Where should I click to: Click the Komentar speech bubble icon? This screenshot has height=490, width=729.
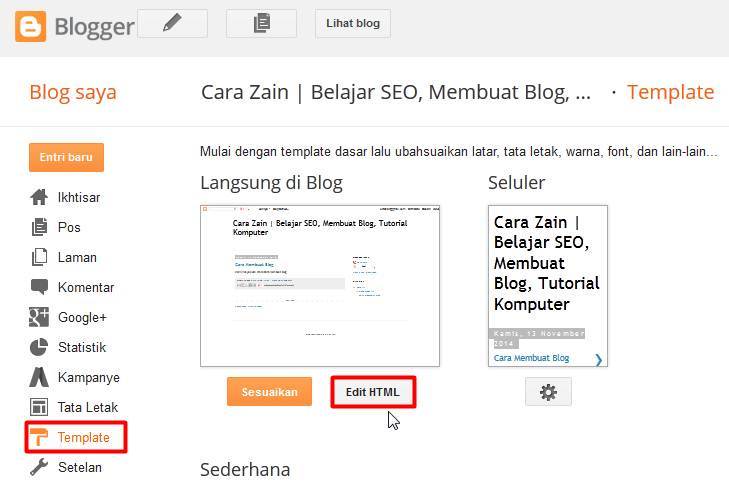(x=39, y=287)
